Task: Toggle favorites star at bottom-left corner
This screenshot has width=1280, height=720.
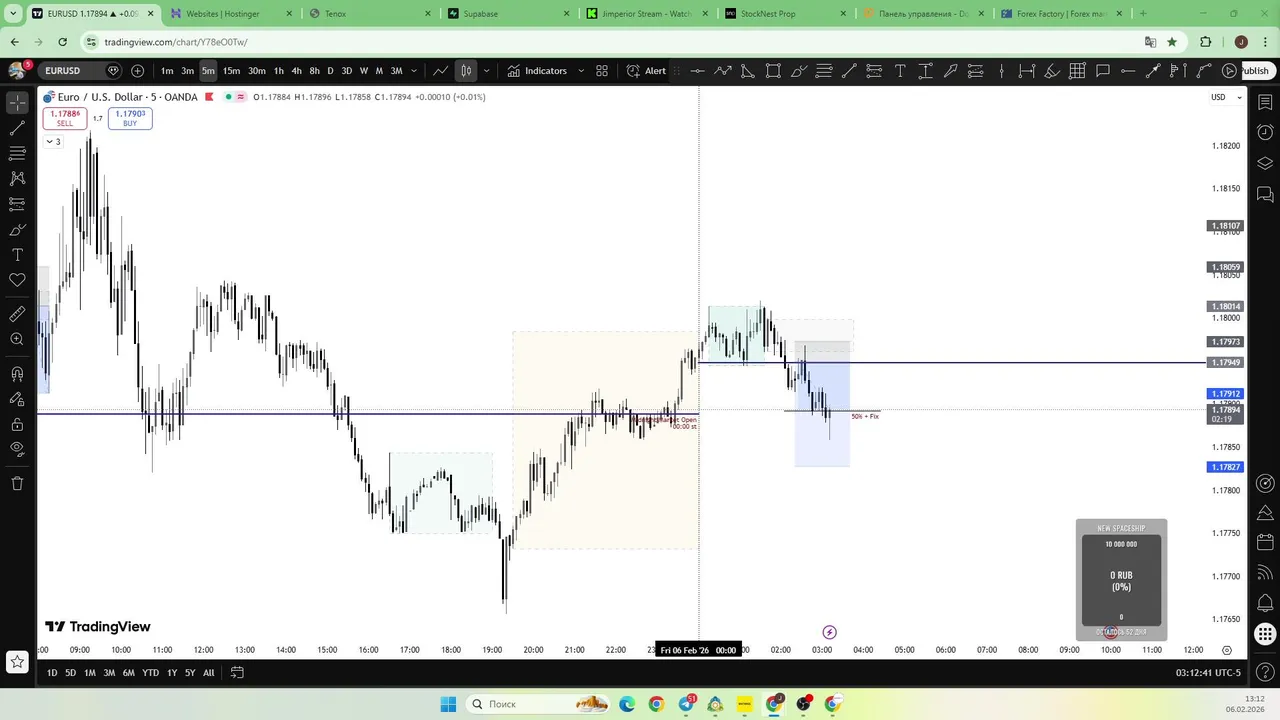Action: click(17, 661)
